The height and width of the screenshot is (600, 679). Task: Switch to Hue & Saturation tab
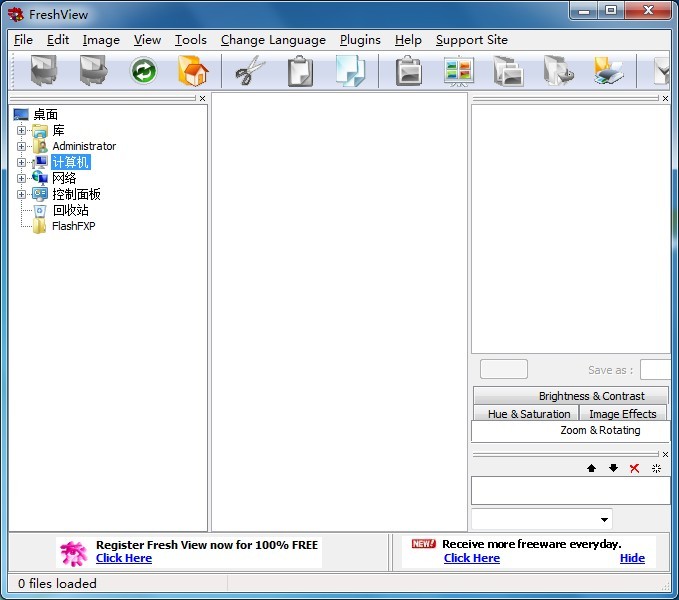526,413
